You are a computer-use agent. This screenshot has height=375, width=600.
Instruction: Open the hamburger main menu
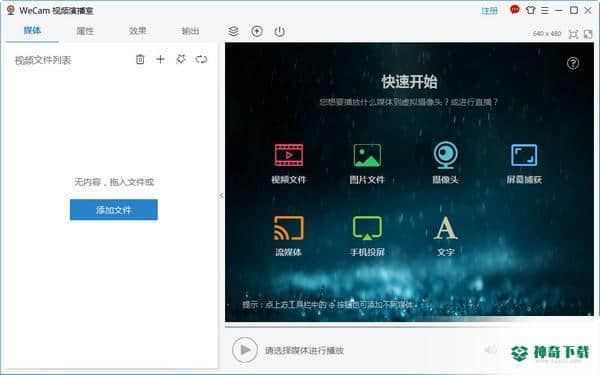pos(545,10)
